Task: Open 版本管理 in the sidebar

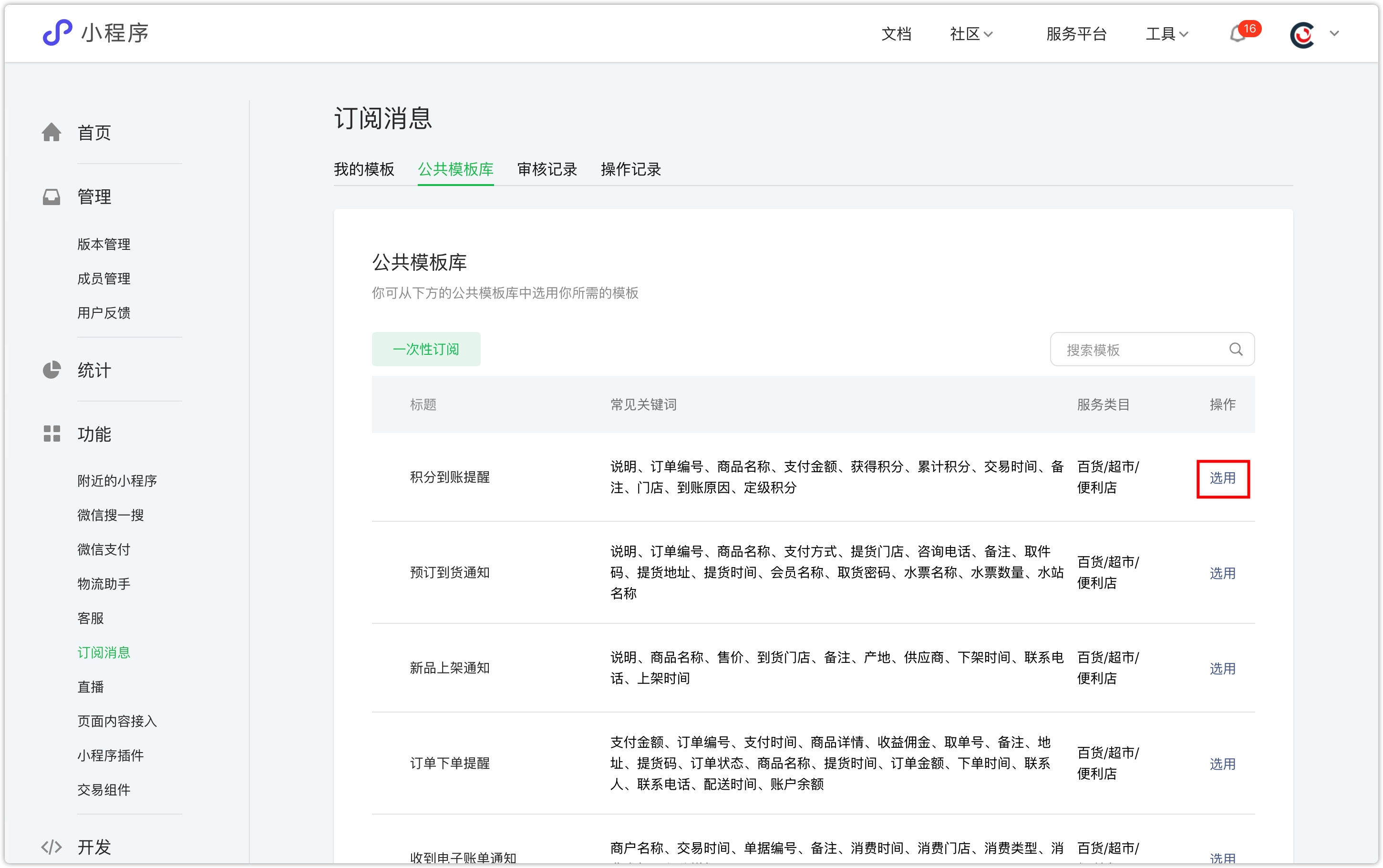Action: point(104,245)
